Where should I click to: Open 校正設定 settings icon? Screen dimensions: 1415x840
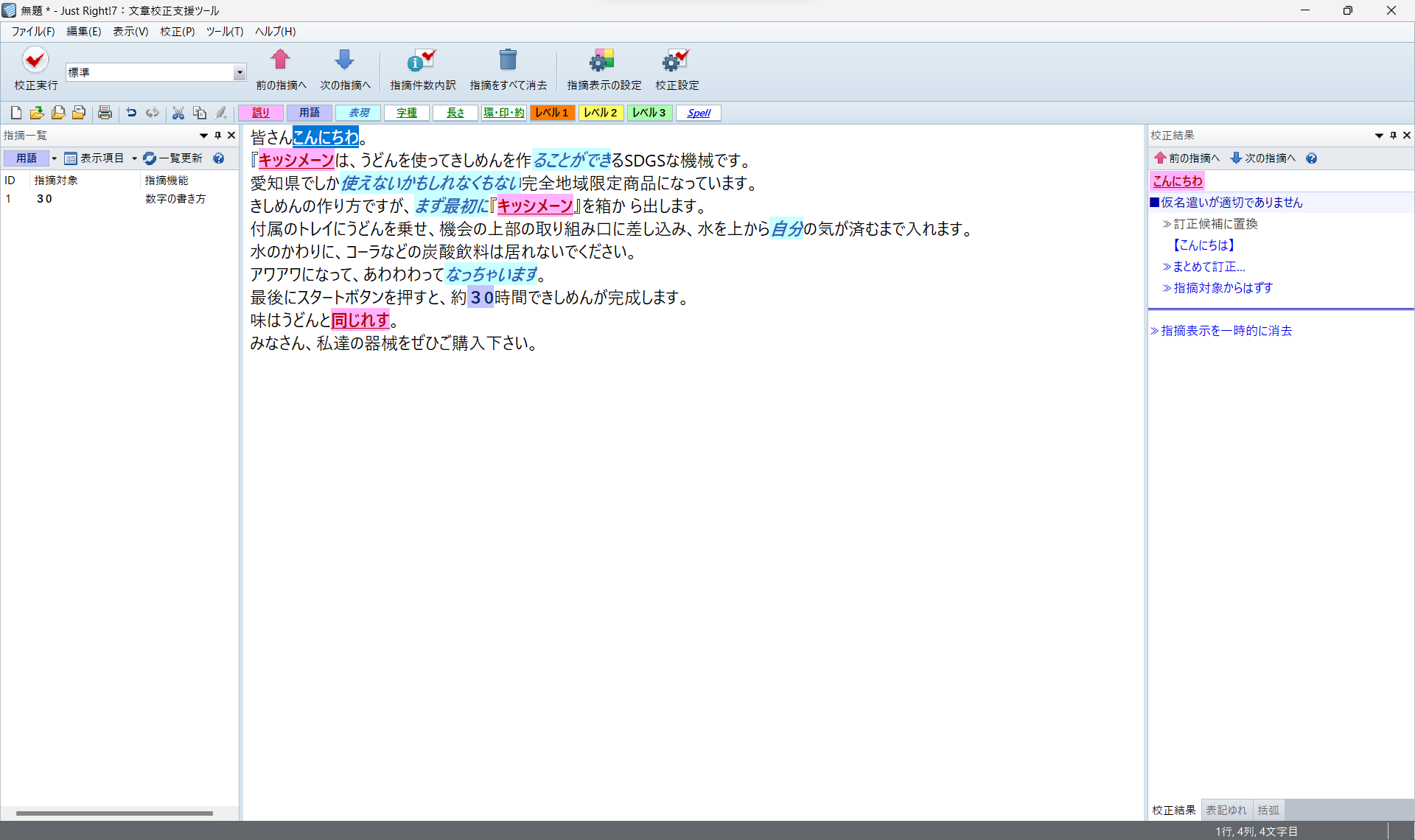click(x=676, y=60)
